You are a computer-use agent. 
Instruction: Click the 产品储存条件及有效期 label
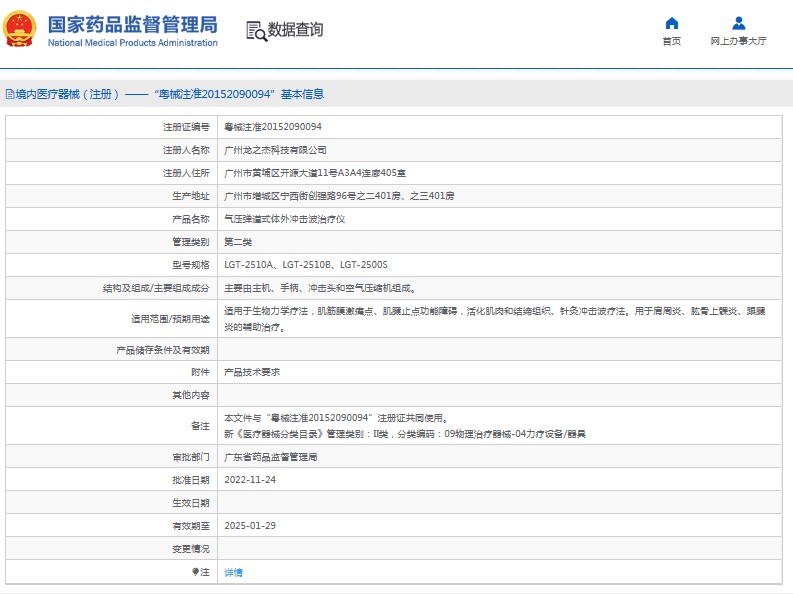tap(162, 350)
